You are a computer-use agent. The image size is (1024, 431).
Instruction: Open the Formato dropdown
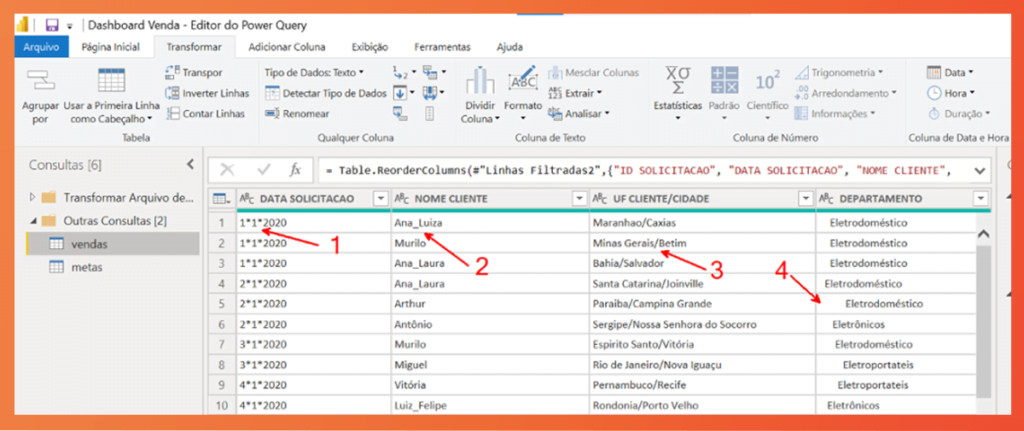523,111
